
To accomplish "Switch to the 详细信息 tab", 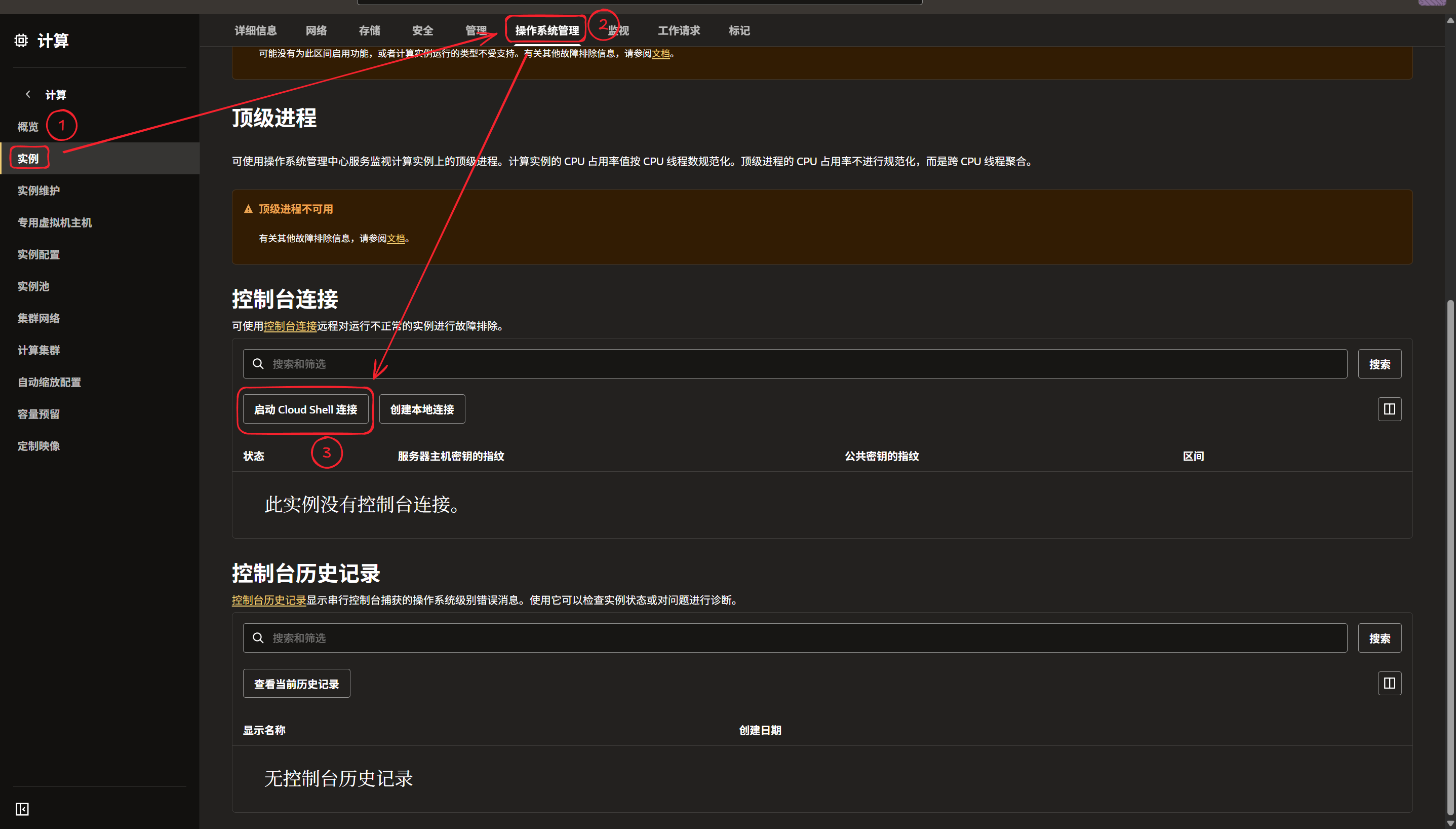I will tap(255, 31).
